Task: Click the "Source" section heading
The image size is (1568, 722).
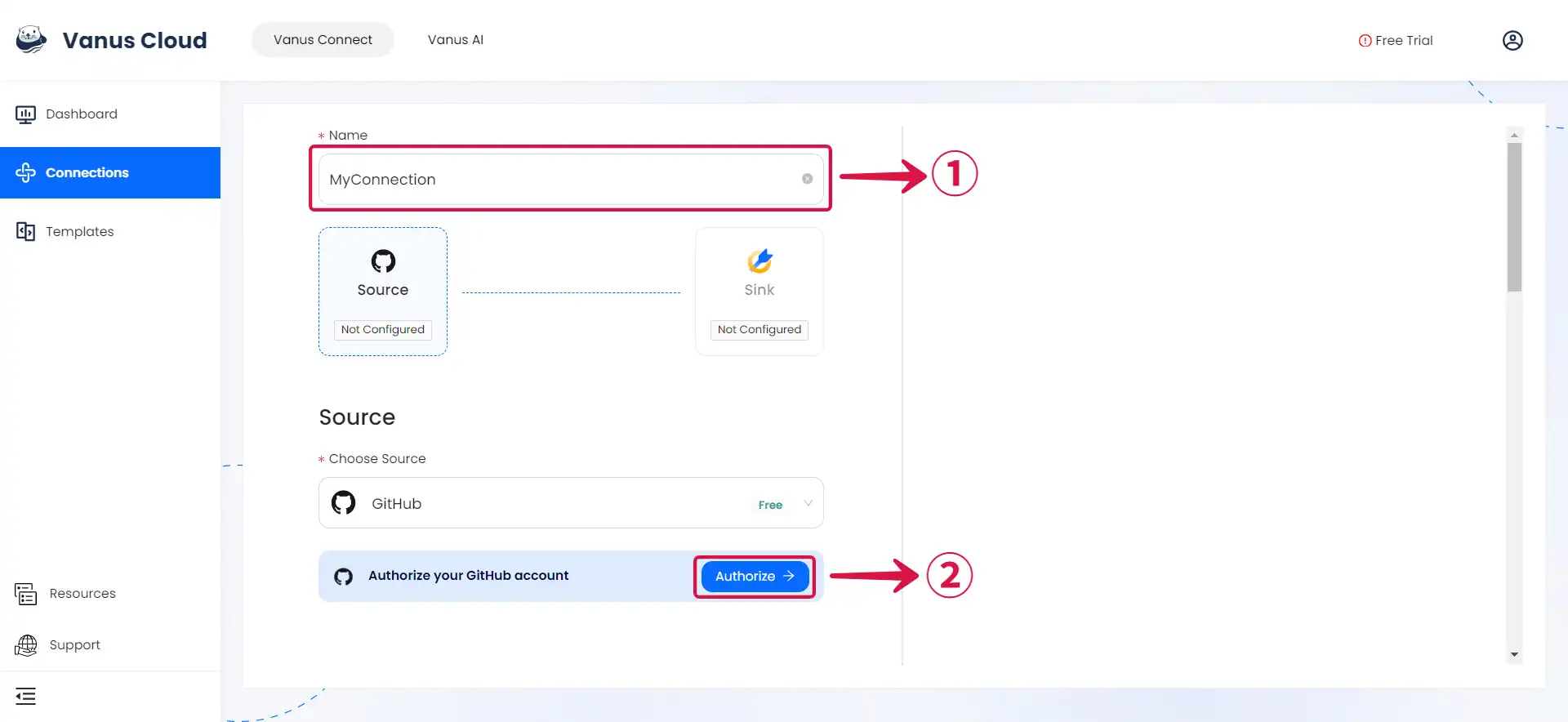Action: click(x=357, y=417)
